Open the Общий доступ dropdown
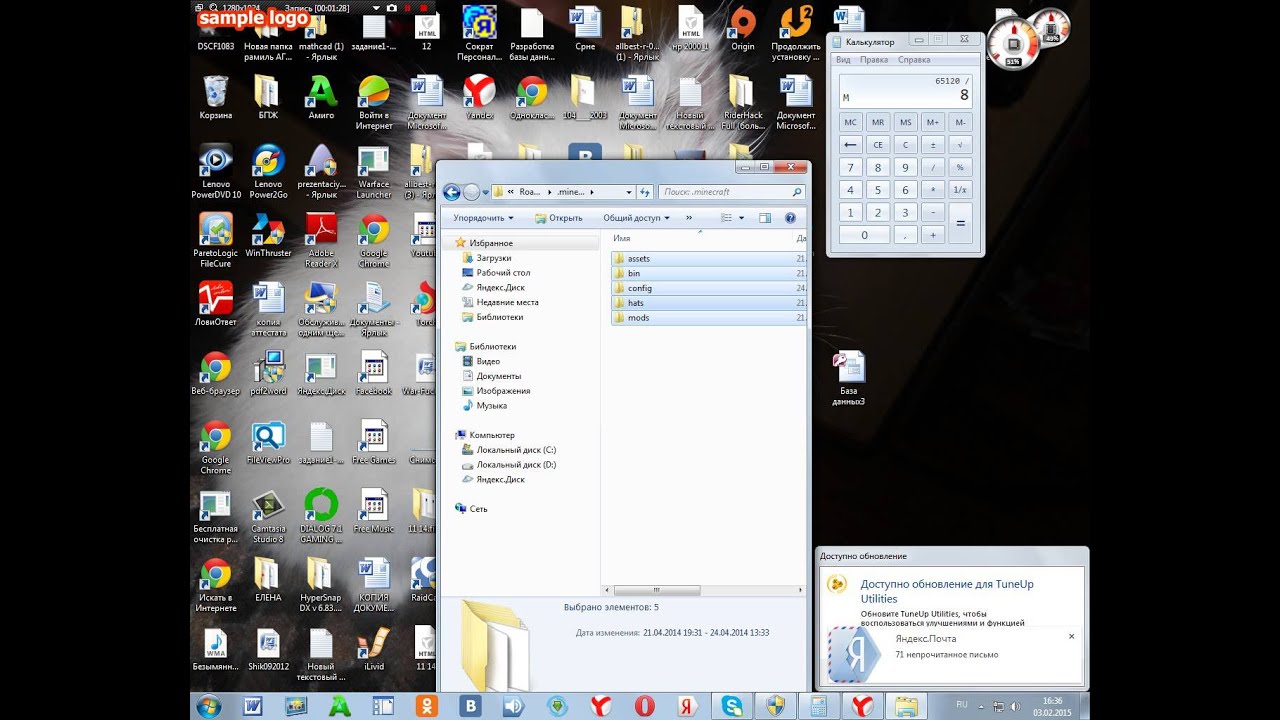Image resolution: width=1280 pixels, height=720 pixels. click(x=637, y=218)
